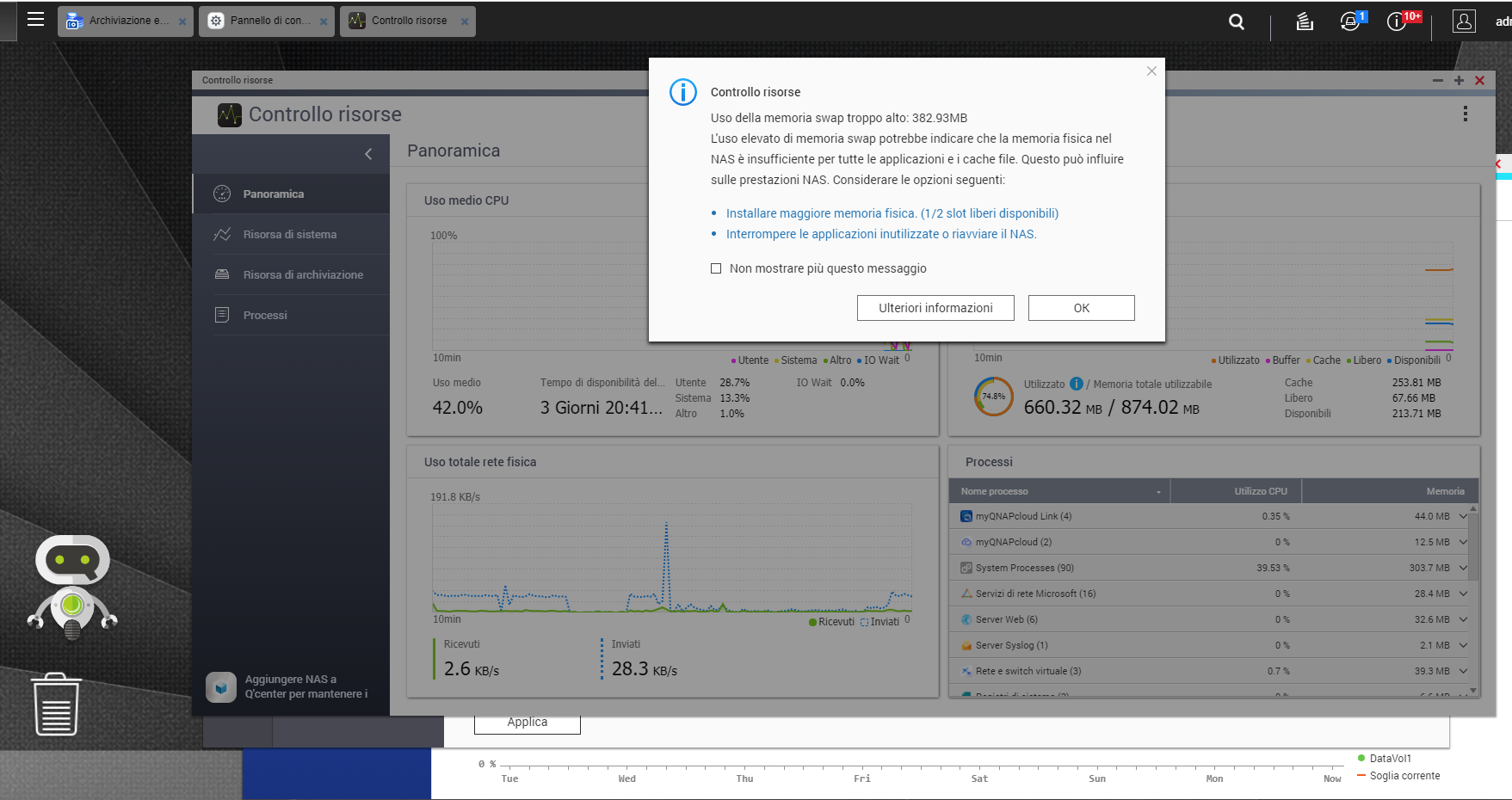Open the desktop recycle bin
The height and width of the screenshot is (800, 1512).
pos(57,705)
